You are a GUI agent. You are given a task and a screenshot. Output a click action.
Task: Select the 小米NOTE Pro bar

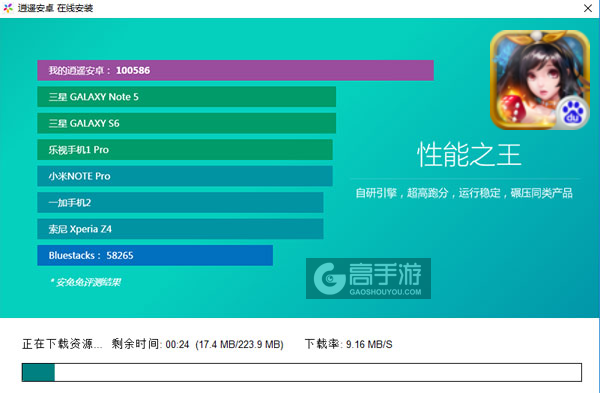185,176
